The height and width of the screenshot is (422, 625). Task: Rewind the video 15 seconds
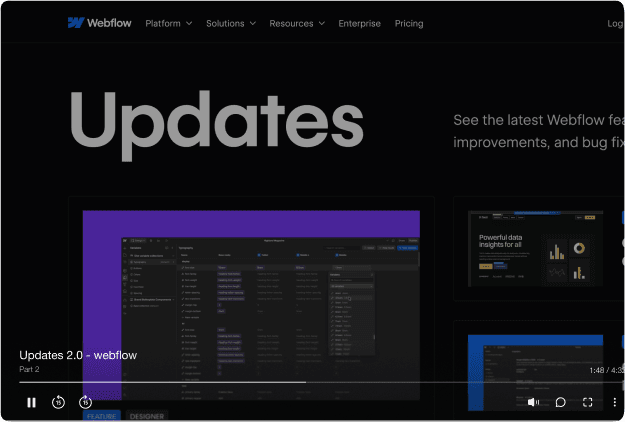[x=58, y=402]
